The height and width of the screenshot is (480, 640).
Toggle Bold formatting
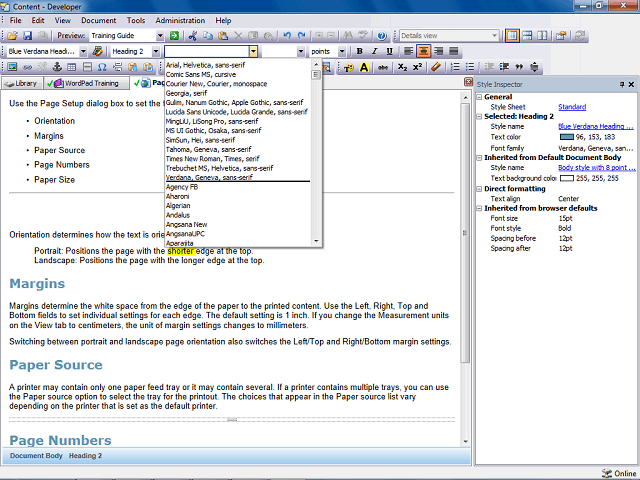pyautogui.click(x=360, y=51)
